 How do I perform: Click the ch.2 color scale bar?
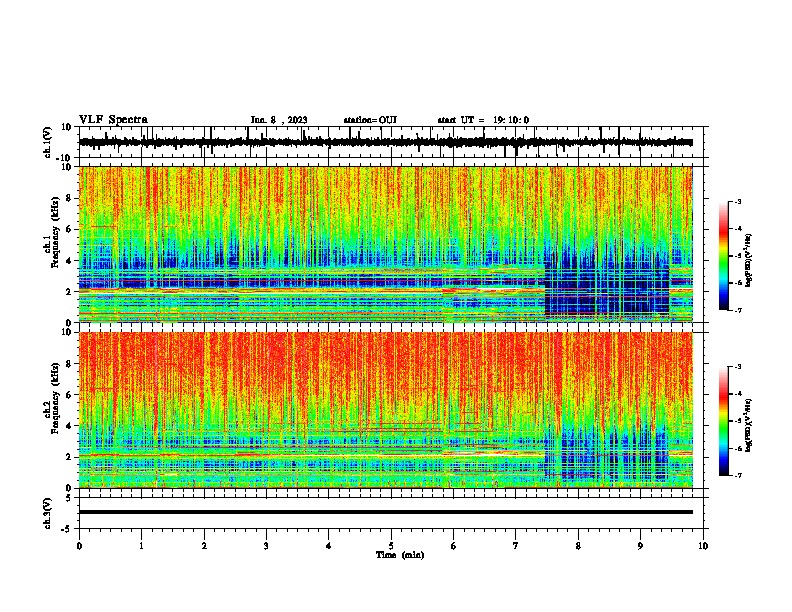(723, 421)
